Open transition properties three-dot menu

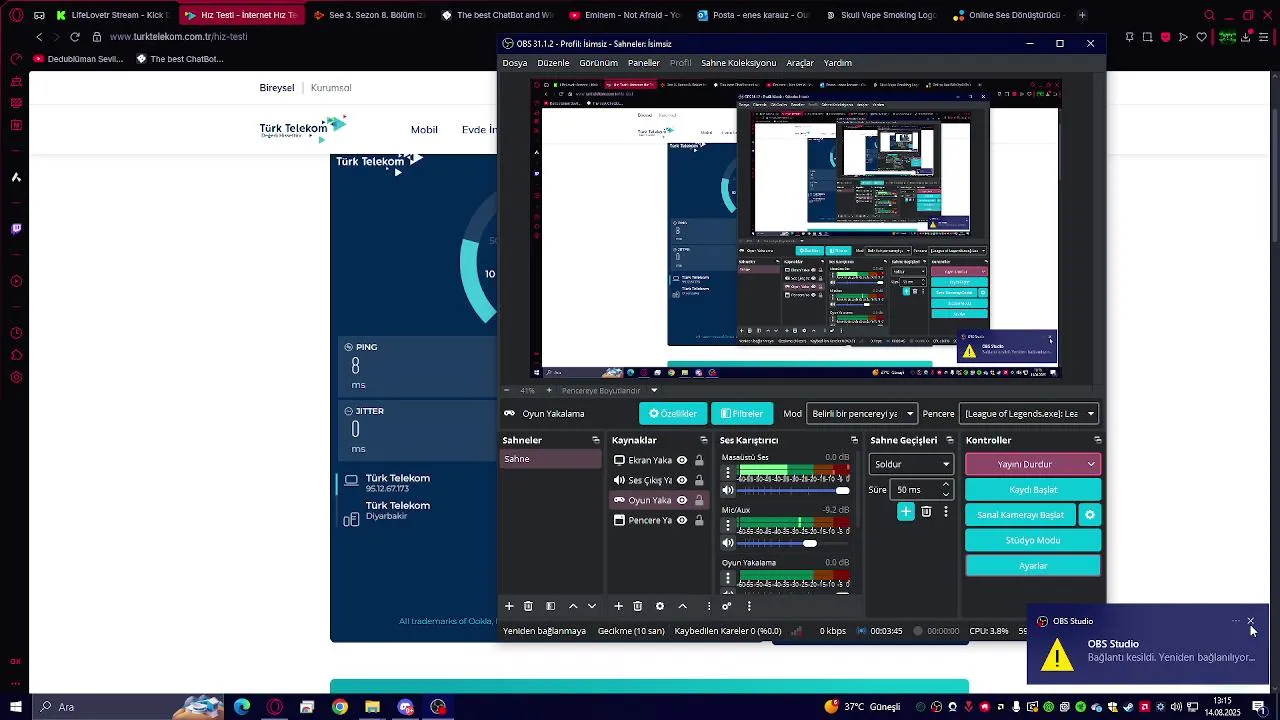(946, 512)
